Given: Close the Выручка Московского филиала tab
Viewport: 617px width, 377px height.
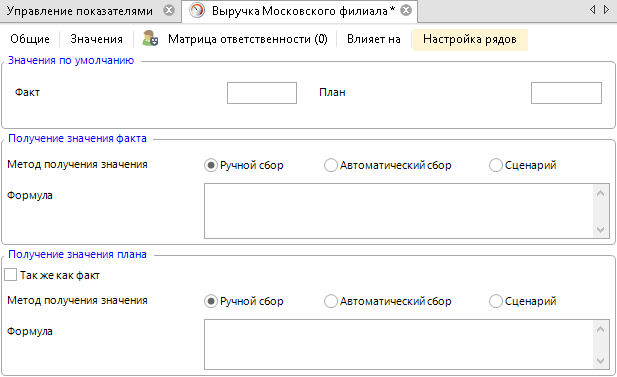Looking at the screenshot, I should point(406,10).
